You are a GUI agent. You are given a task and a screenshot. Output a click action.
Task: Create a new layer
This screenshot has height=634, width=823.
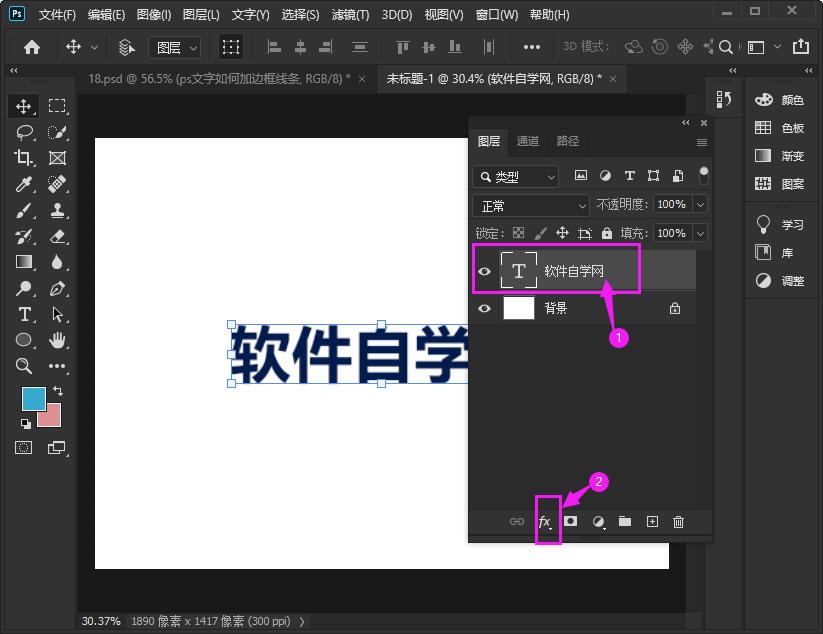coord(652,521)
